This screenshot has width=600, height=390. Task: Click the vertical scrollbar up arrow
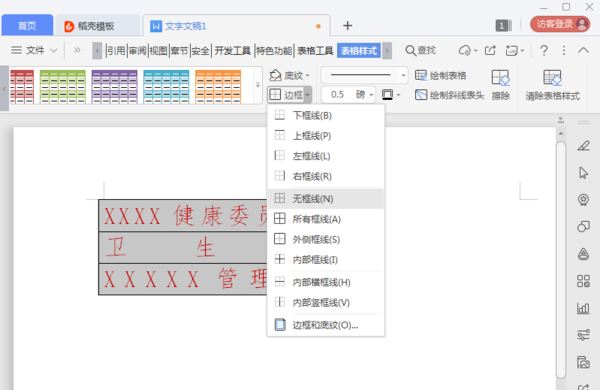click(561, 133)
